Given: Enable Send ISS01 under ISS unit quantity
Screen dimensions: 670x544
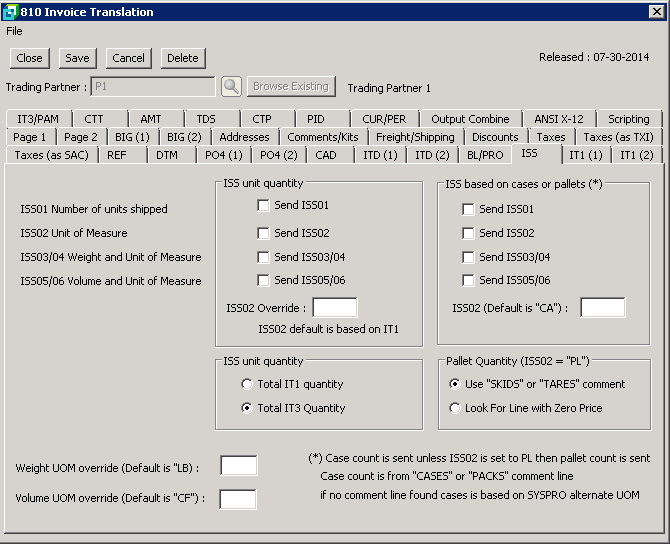Looking at the screenshot, I should (x=264, y=206).
